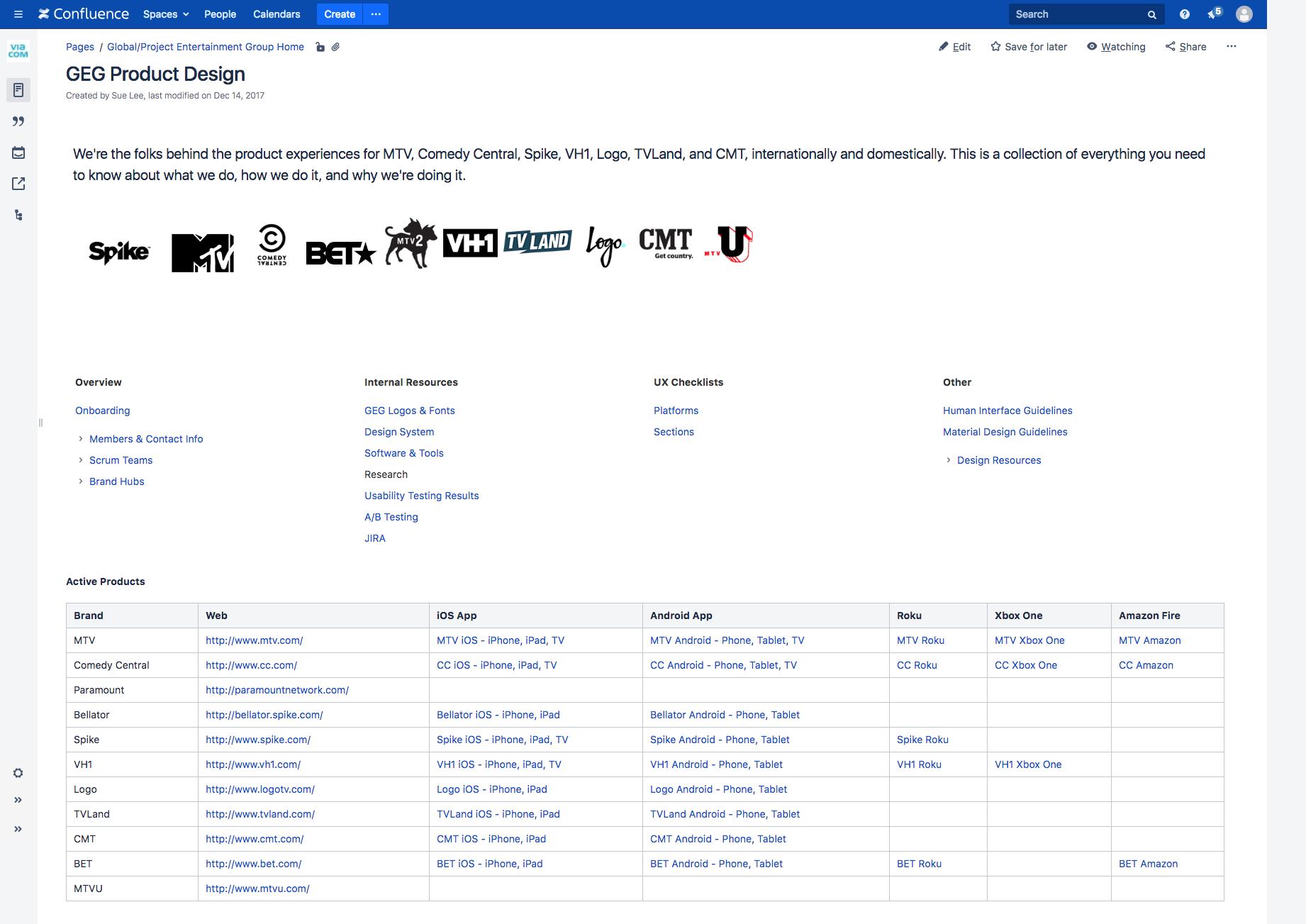This screenshot has width=1306, height=924.
Task: Click the space shortcuts external-link icon
Action: click(18, 184)
